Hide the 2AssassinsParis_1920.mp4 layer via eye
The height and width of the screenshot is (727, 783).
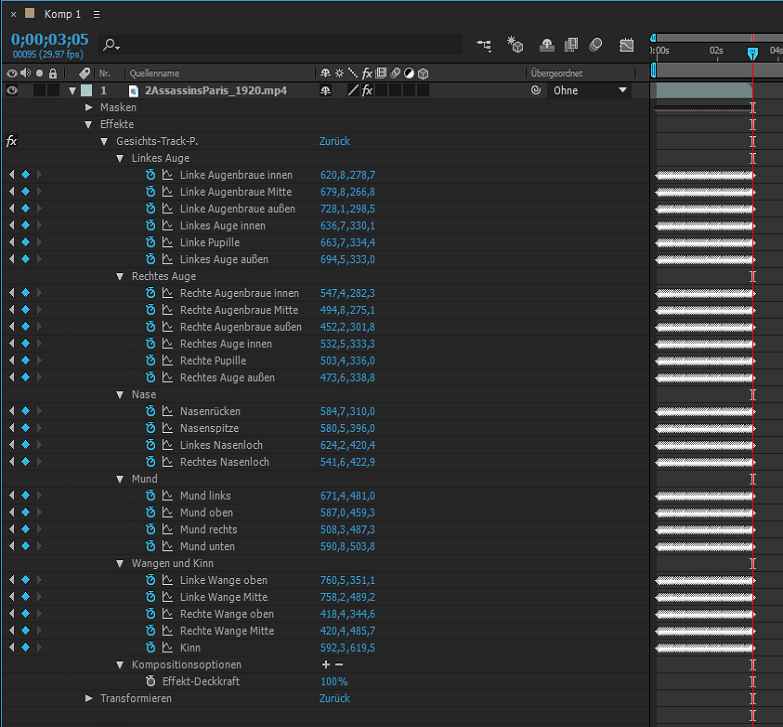tap(12, 90)
